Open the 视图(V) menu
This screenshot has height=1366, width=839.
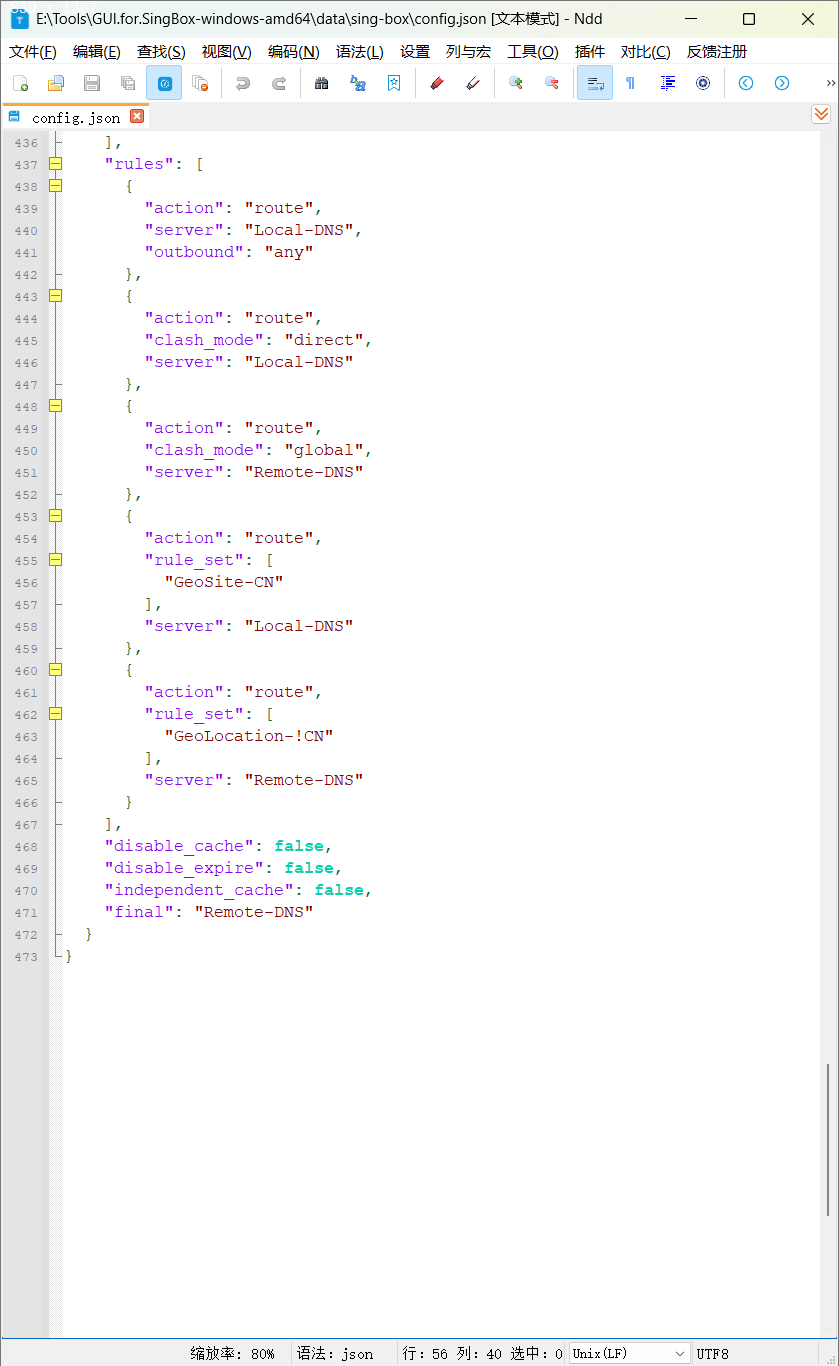[226, 52]
